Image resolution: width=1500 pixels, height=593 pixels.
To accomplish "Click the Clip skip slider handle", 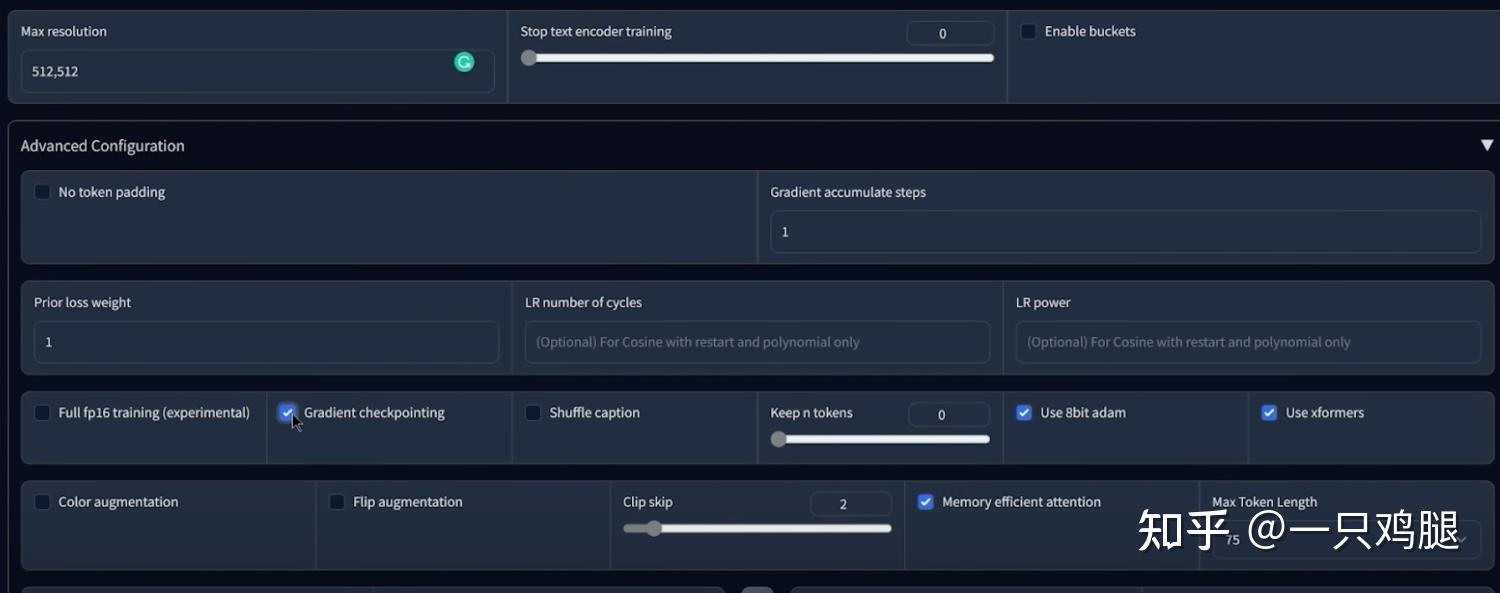I will pos(655,527).
